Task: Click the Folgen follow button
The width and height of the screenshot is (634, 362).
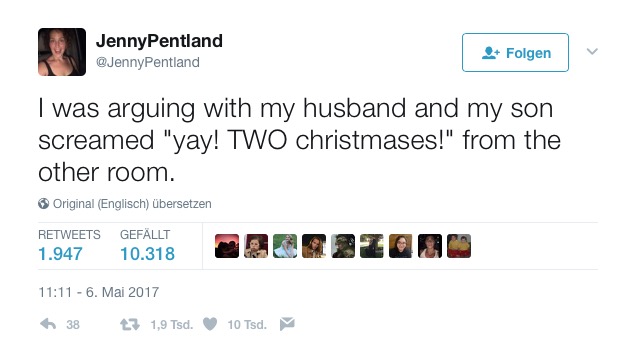Action: 515,53
